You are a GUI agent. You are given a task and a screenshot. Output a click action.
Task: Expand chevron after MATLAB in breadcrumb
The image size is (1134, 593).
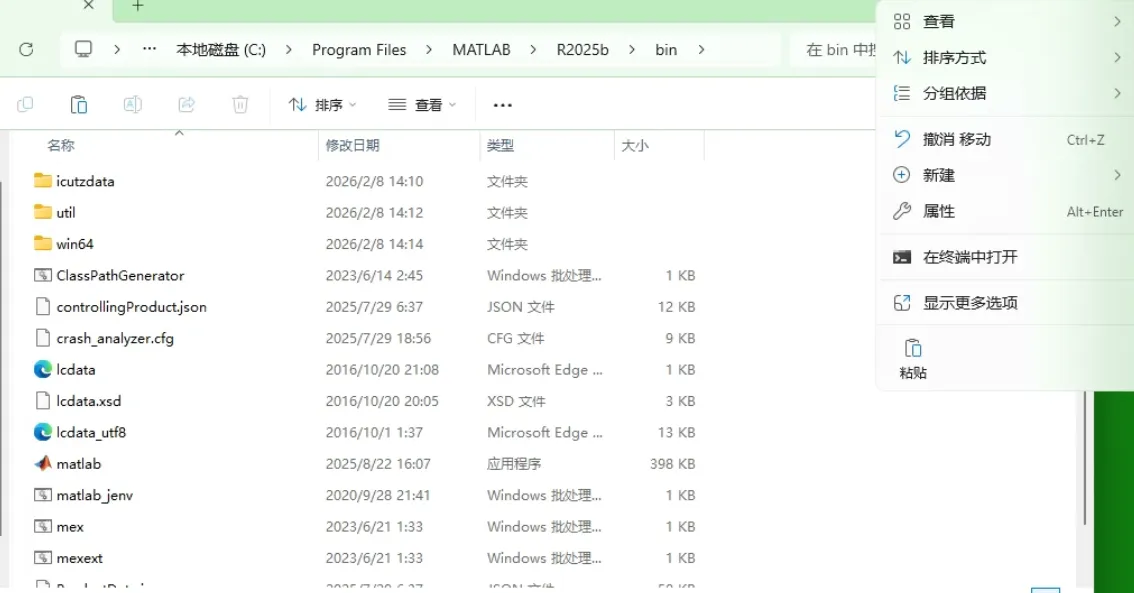(533, 49)
